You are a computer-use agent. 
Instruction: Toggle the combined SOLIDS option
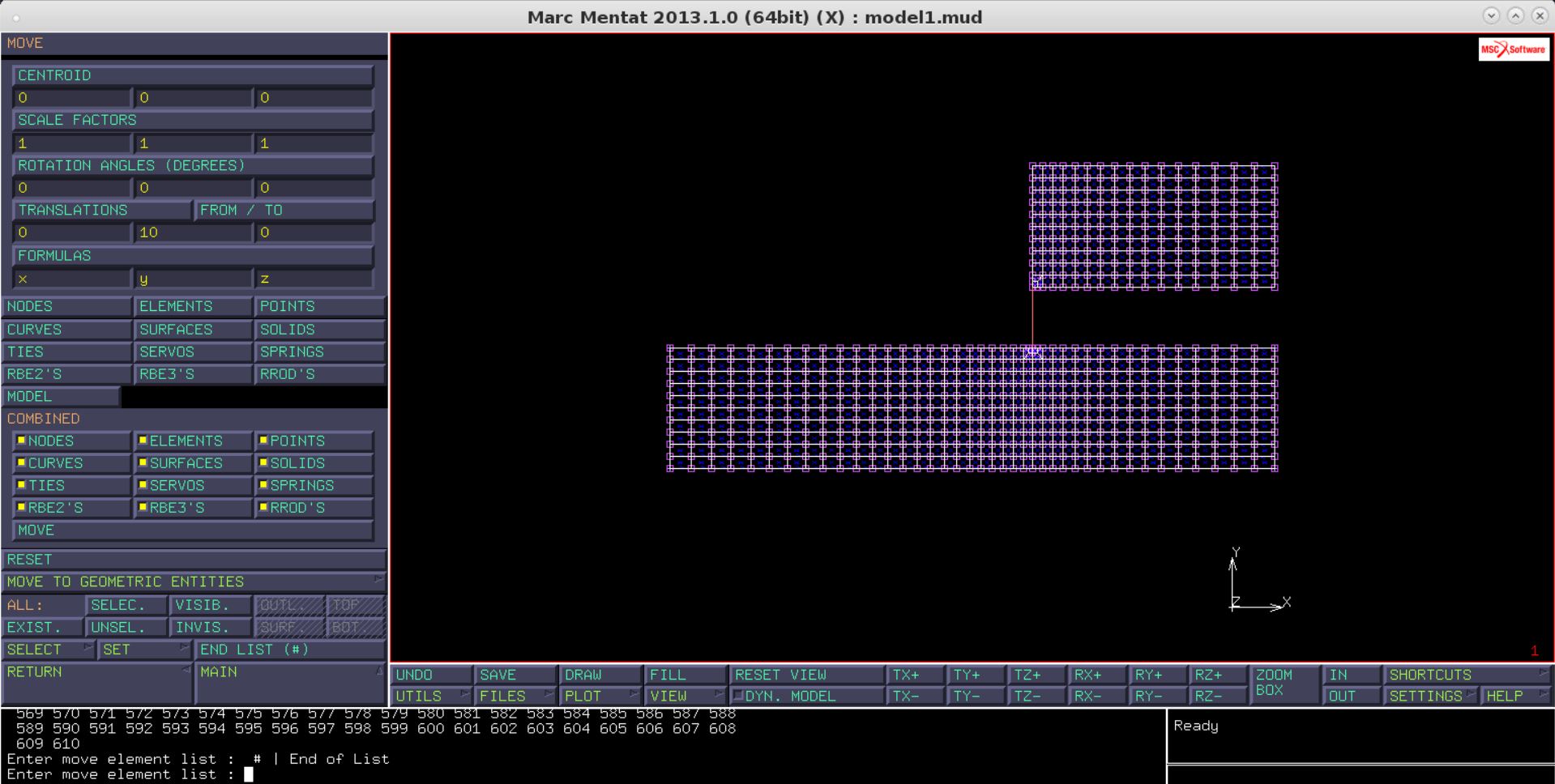314,463
